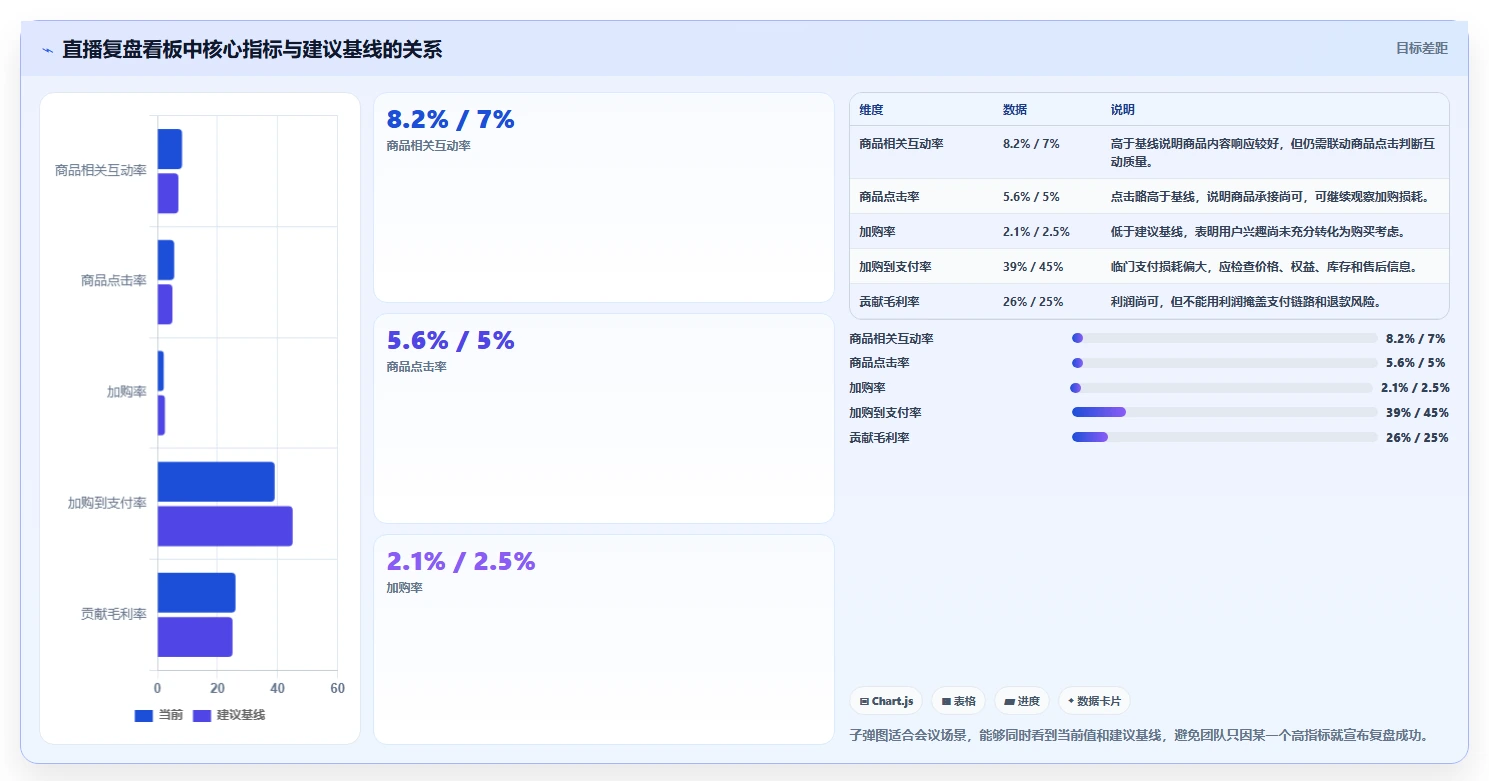
Task: Click the footer note starting 子弹图适合会议场景
Action: point(1139,735)
